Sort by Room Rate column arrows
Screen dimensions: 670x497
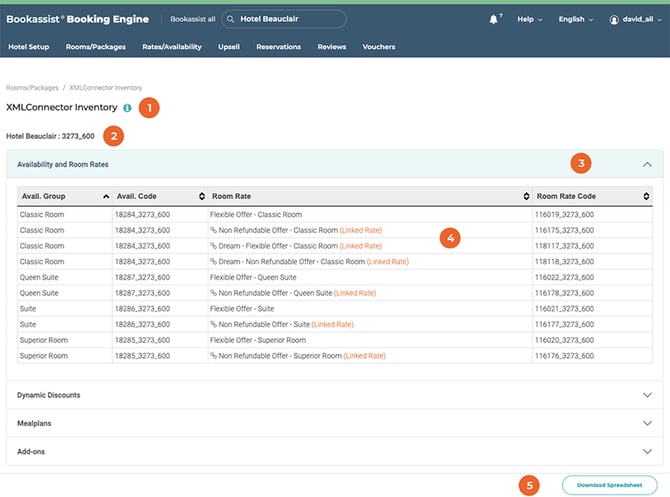526,196
